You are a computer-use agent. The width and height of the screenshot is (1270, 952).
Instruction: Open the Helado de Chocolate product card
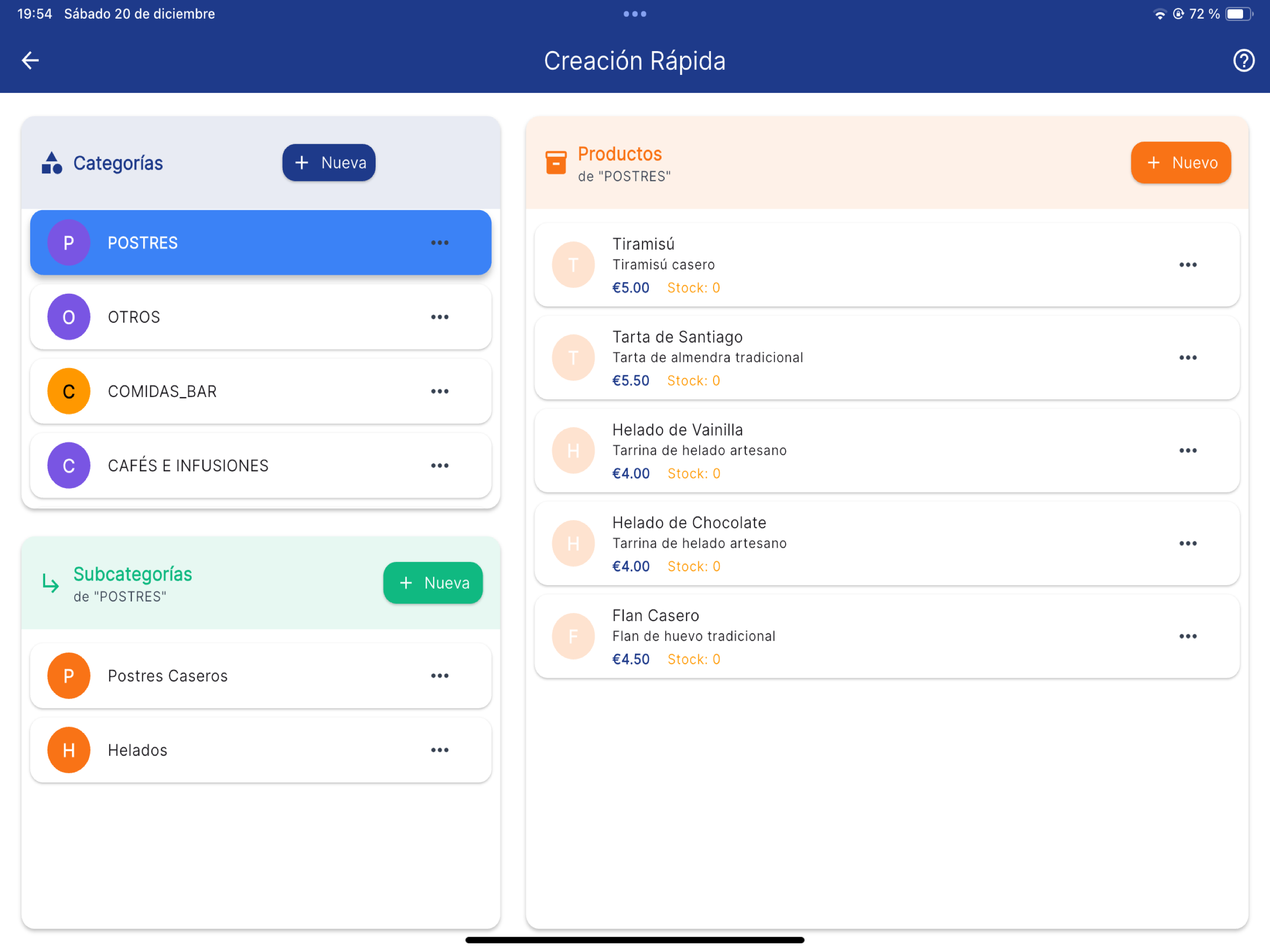886,543
